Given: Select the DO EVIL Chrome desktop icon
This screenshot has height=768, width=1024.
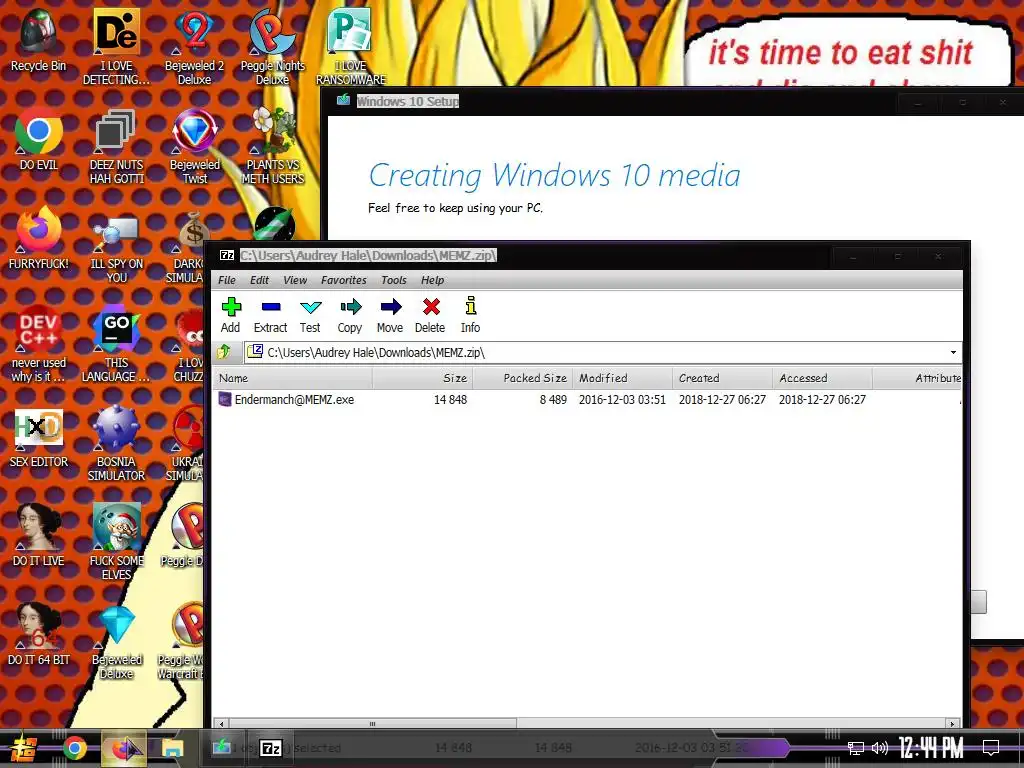Looking at the screenshot, I should pos(39,140).
